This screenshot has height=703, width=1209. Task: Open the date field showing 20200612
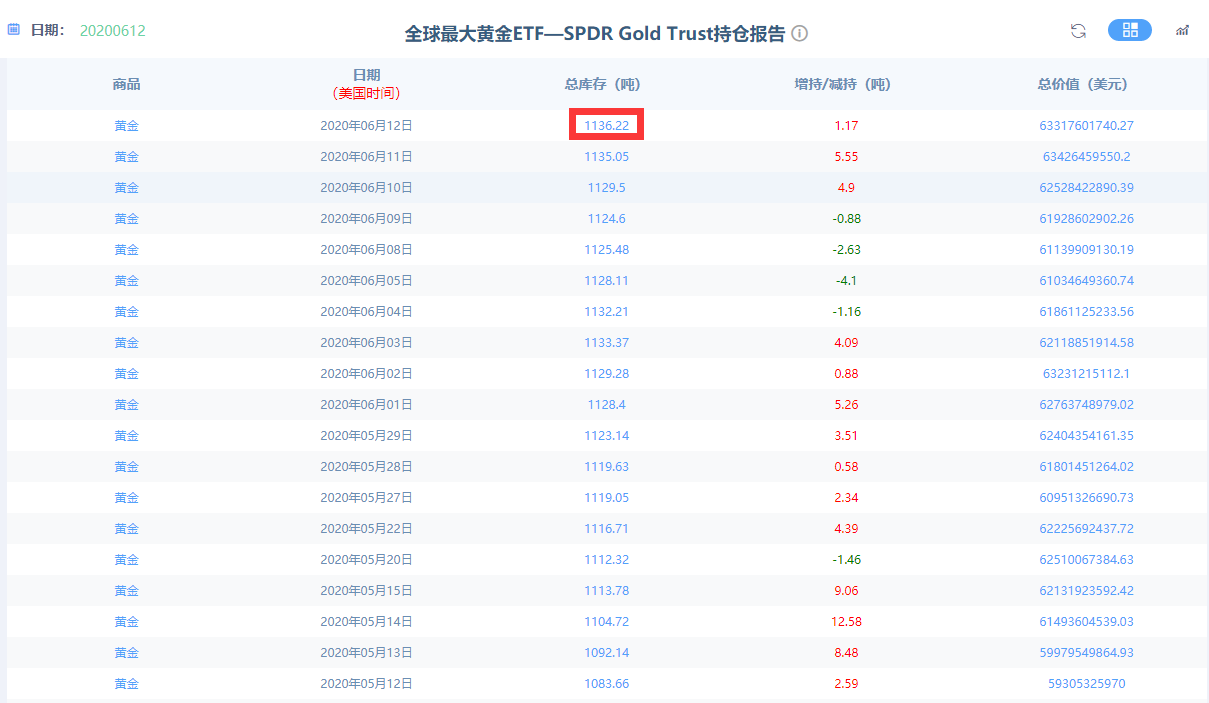(113, 31)
